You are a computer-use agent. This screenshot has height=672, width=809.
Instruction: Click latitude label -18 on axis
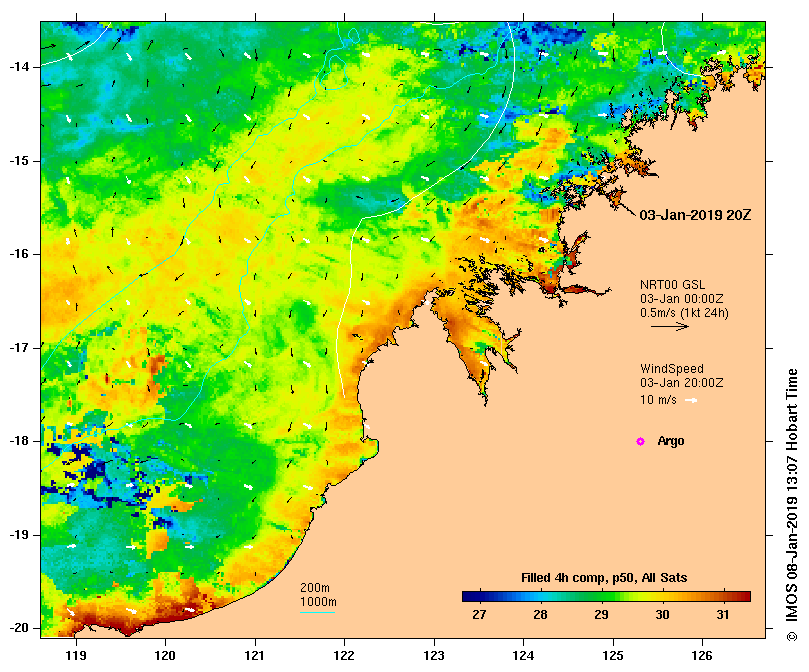[19, 441]
